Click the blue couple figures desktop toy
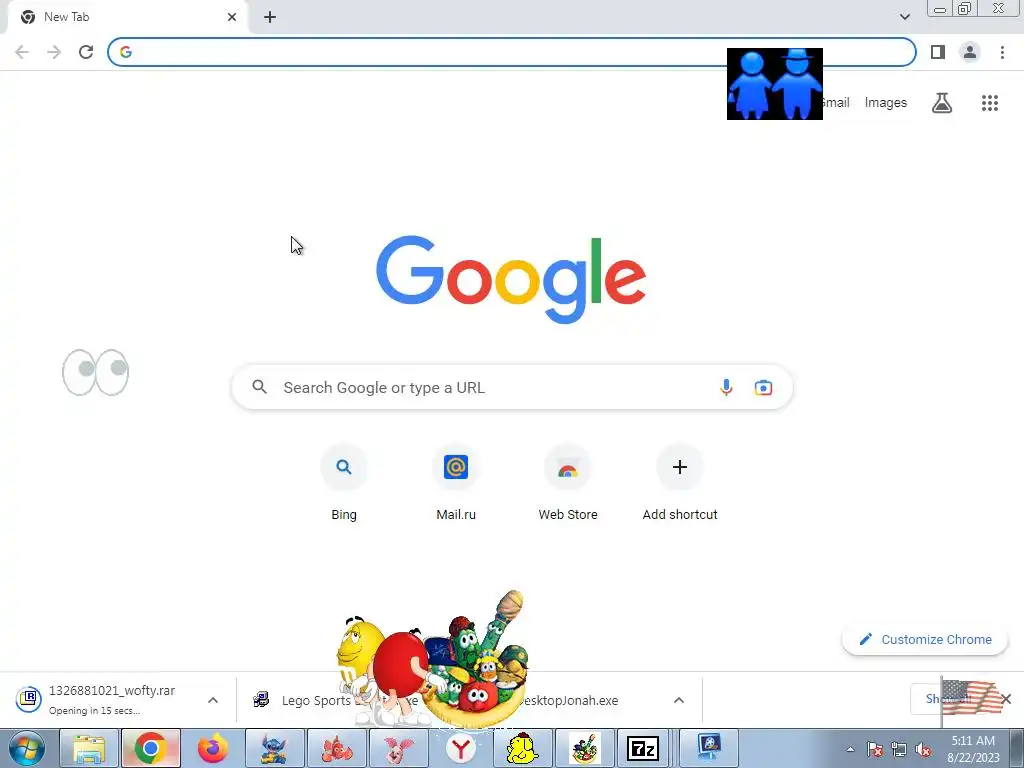 click(x=775, y=84)
